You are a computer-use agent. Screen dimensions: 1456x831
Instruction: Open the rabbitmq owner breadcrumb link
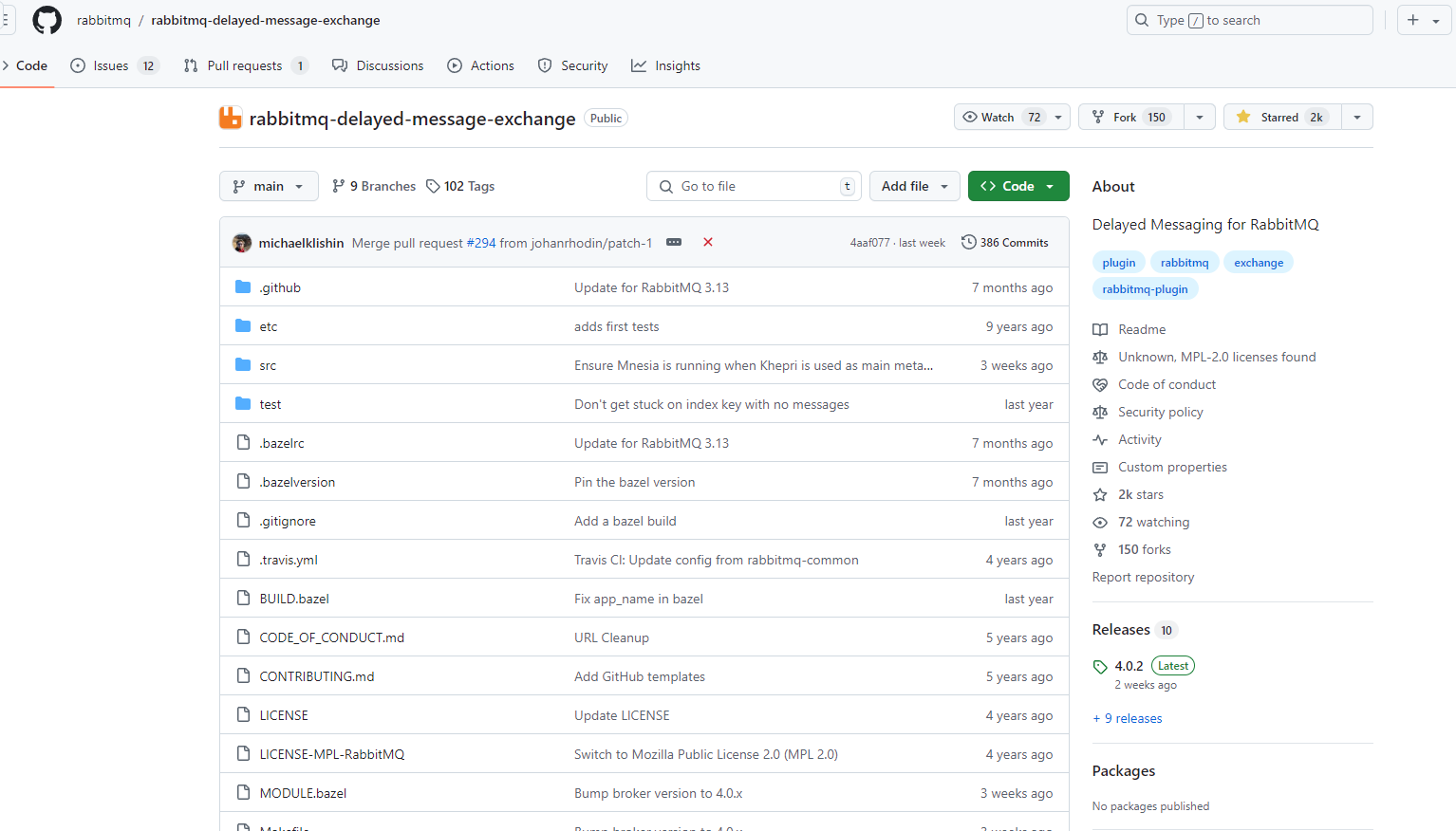(x=103, y=20)
